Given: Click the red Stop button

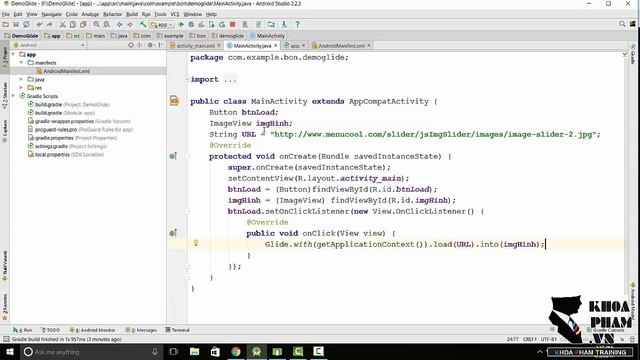Looking at the screenshot, I should [x=233, y=25].
